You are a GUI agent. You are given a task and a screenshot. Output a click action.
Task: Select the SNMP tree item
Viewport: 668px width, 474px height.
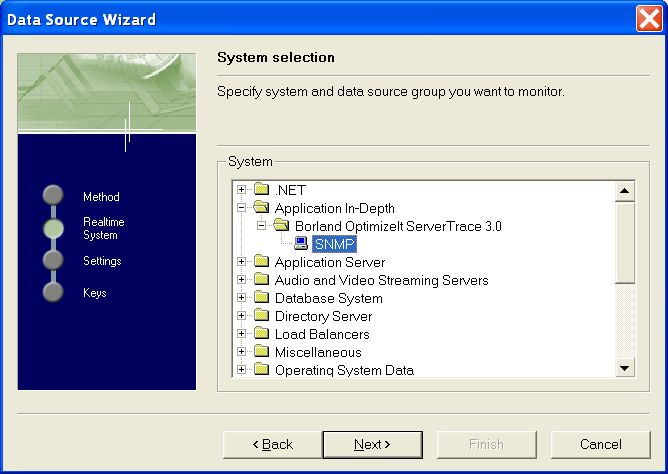(334, 244)
